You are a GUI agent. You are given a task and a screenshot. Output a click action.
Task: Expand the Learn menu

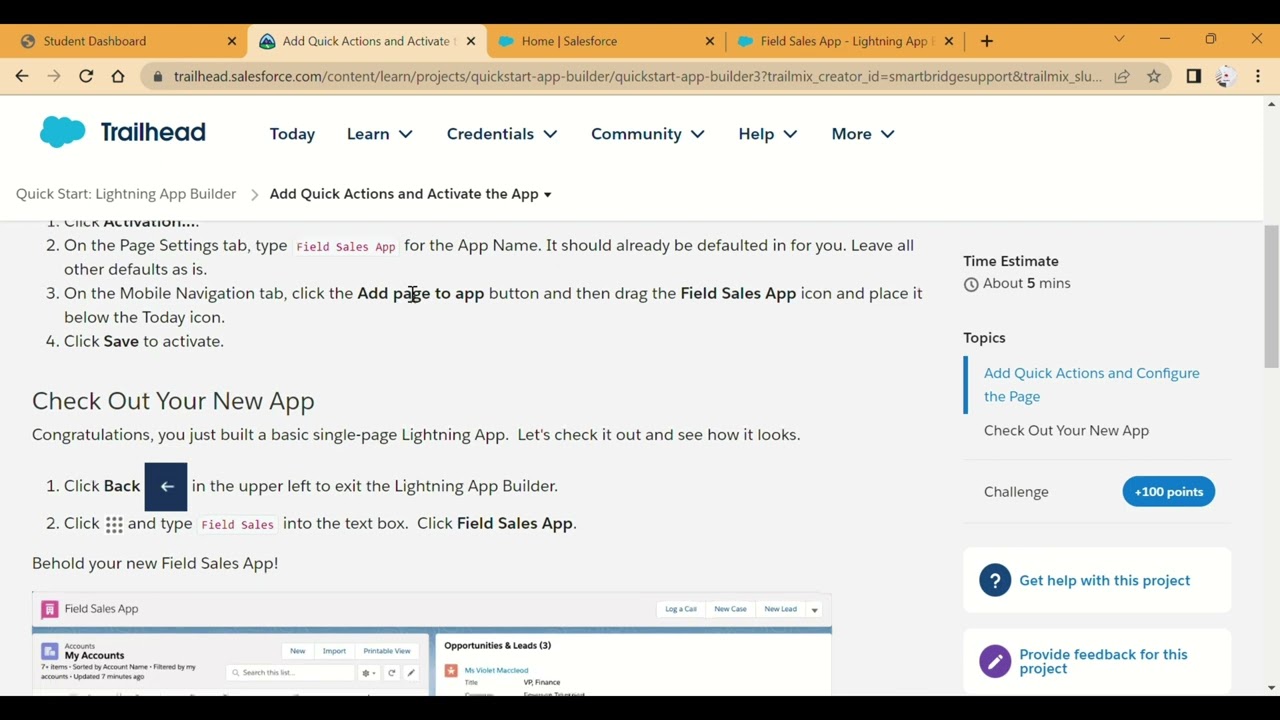[379, 134]
